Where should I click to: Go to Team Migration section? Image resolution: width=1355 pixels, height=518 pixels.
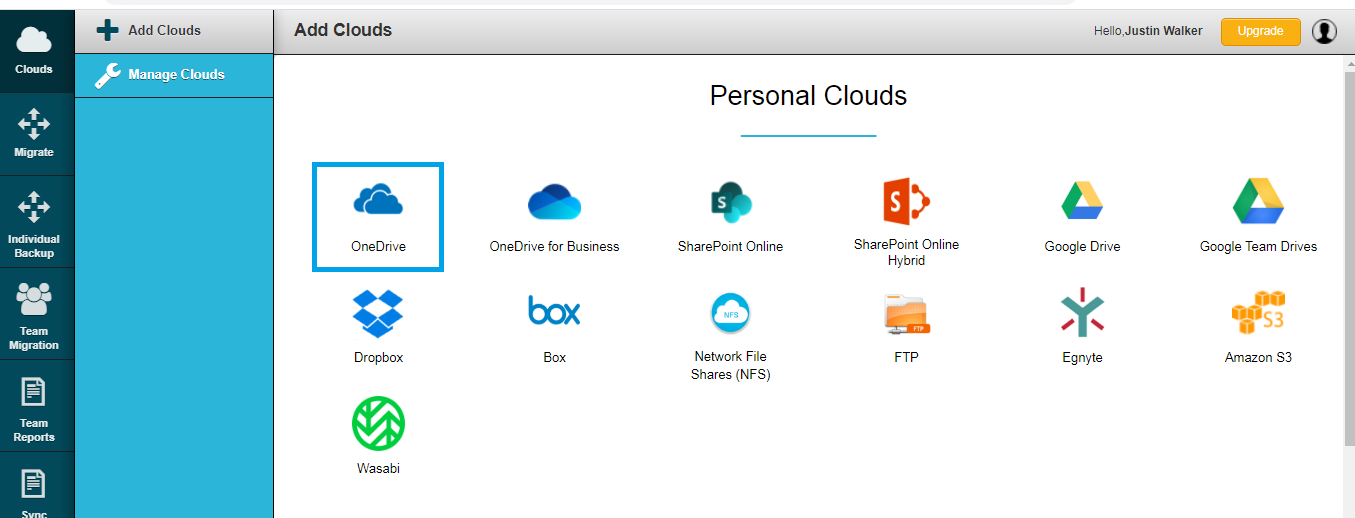click(x=34, y=314)
